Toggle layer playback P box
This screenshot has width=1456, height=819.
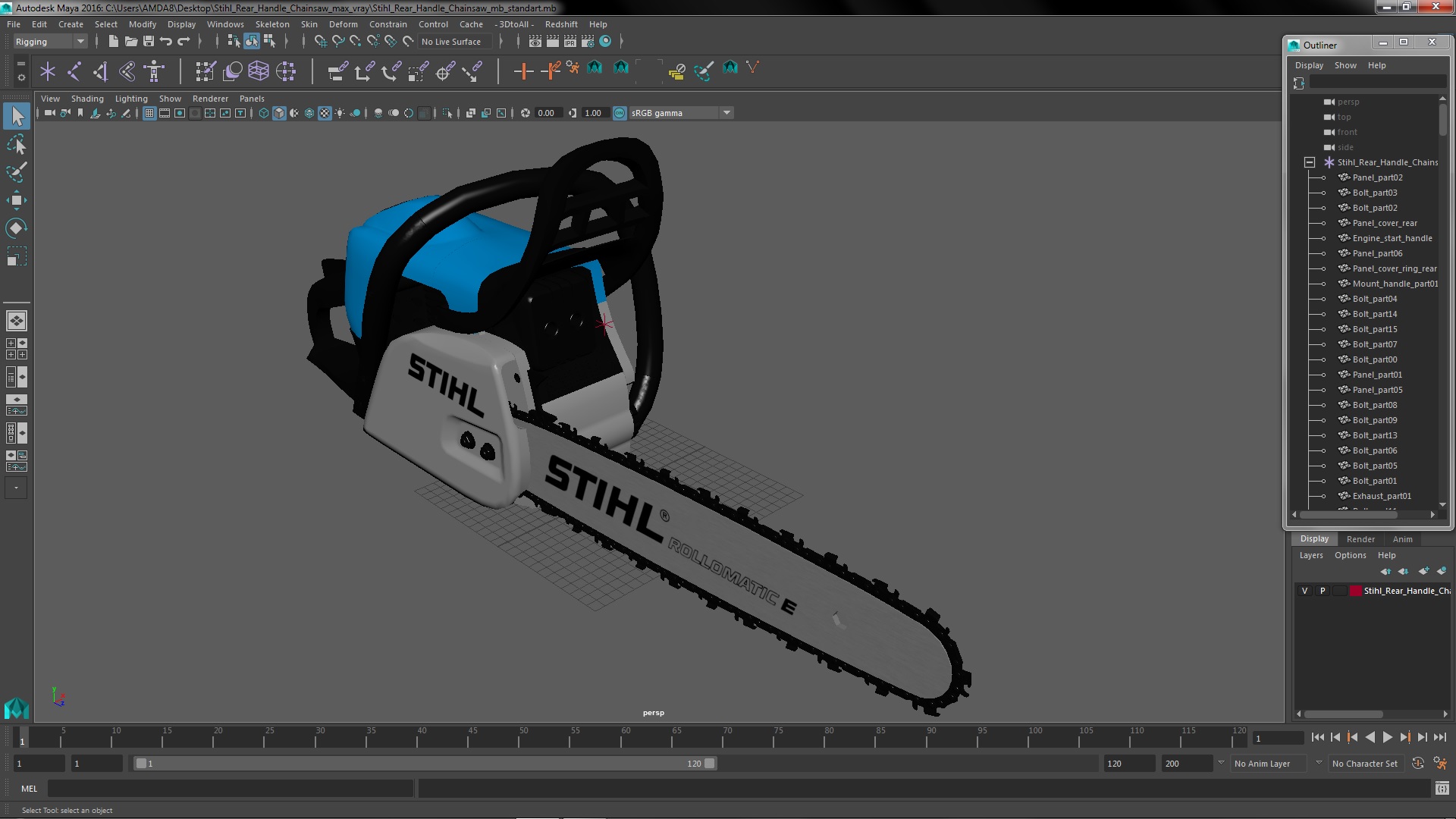tap(1323, 591)
